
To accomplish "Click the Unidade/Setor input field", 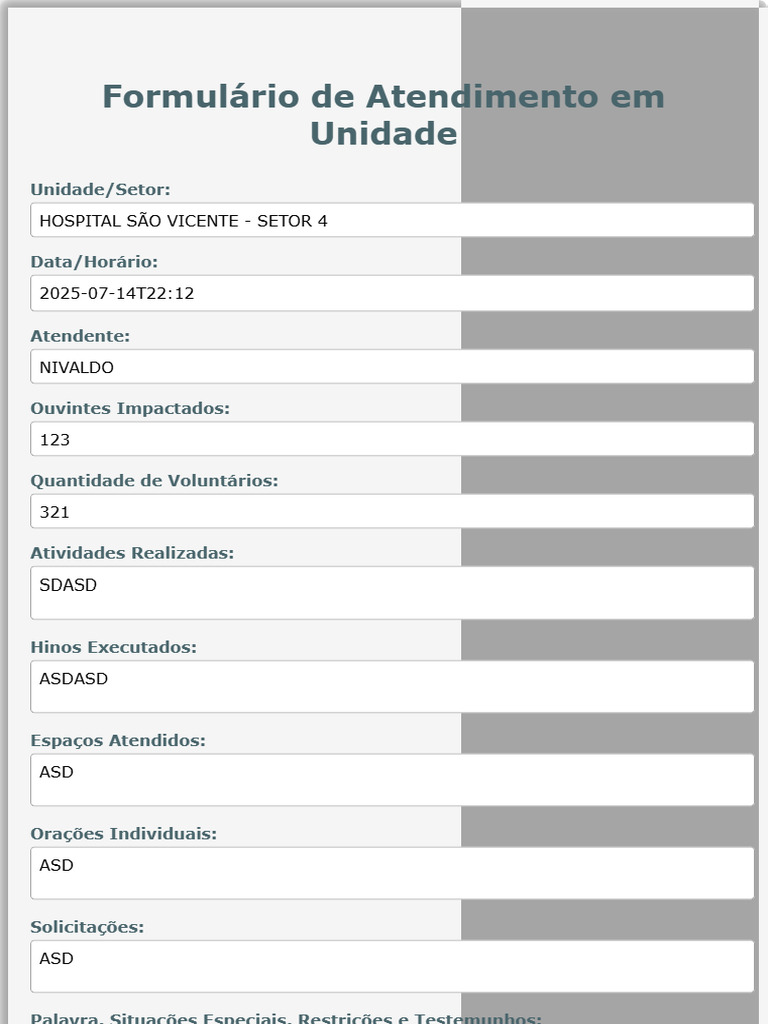I will [392, 220].
